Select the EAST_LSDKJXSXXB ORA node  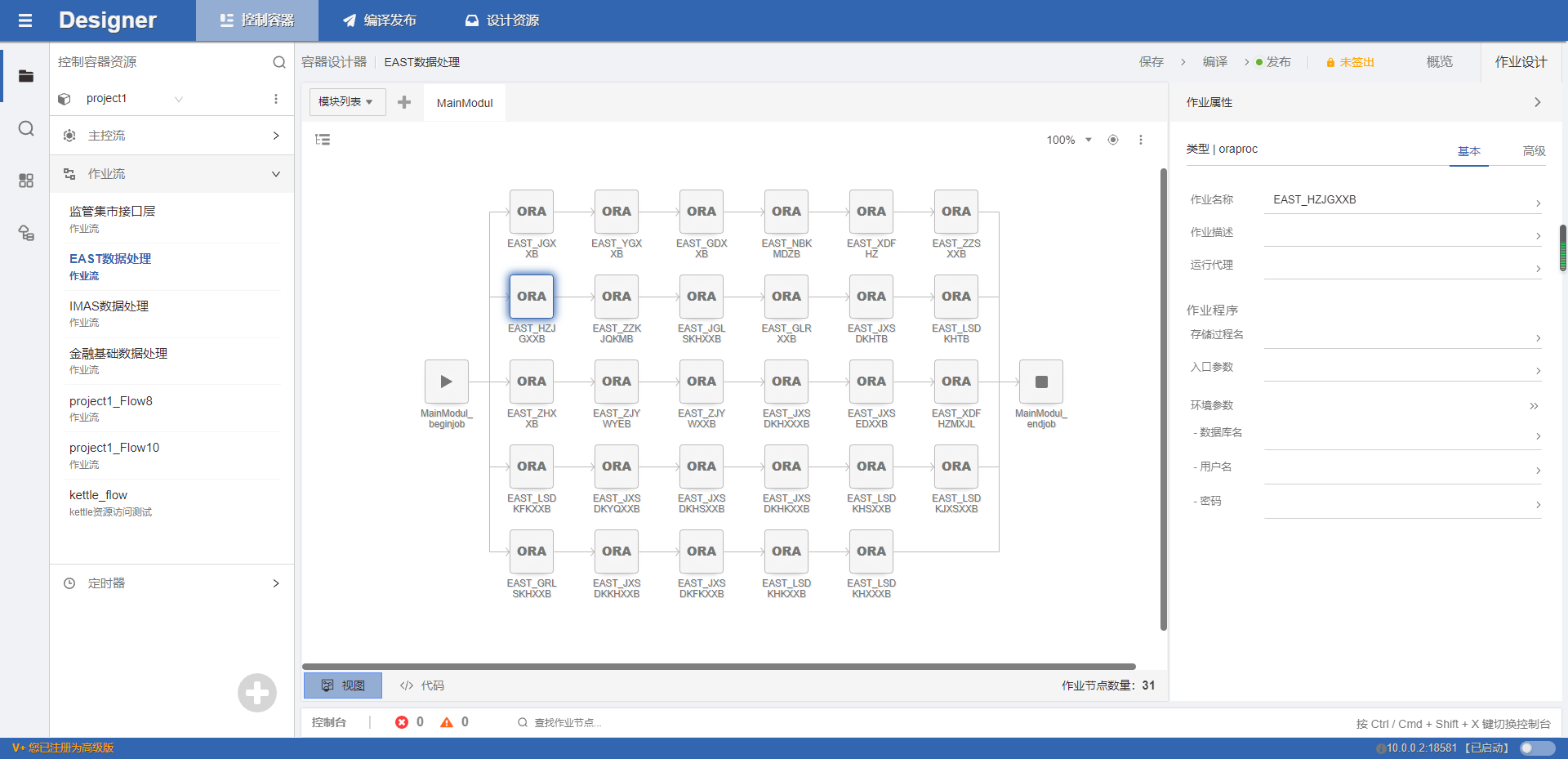(x=956, y=467)
